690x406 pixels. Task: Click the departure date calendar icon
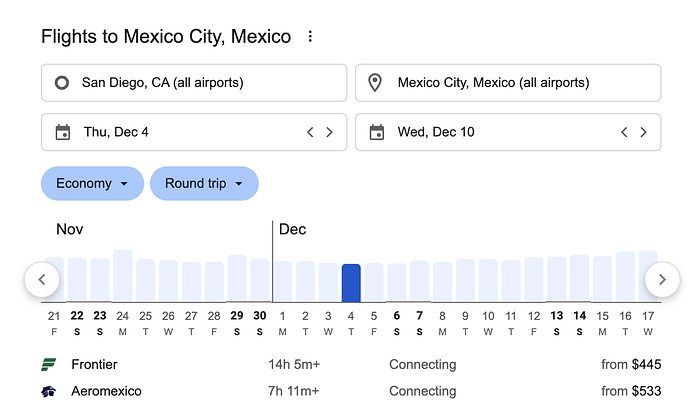tap(63, 132)
